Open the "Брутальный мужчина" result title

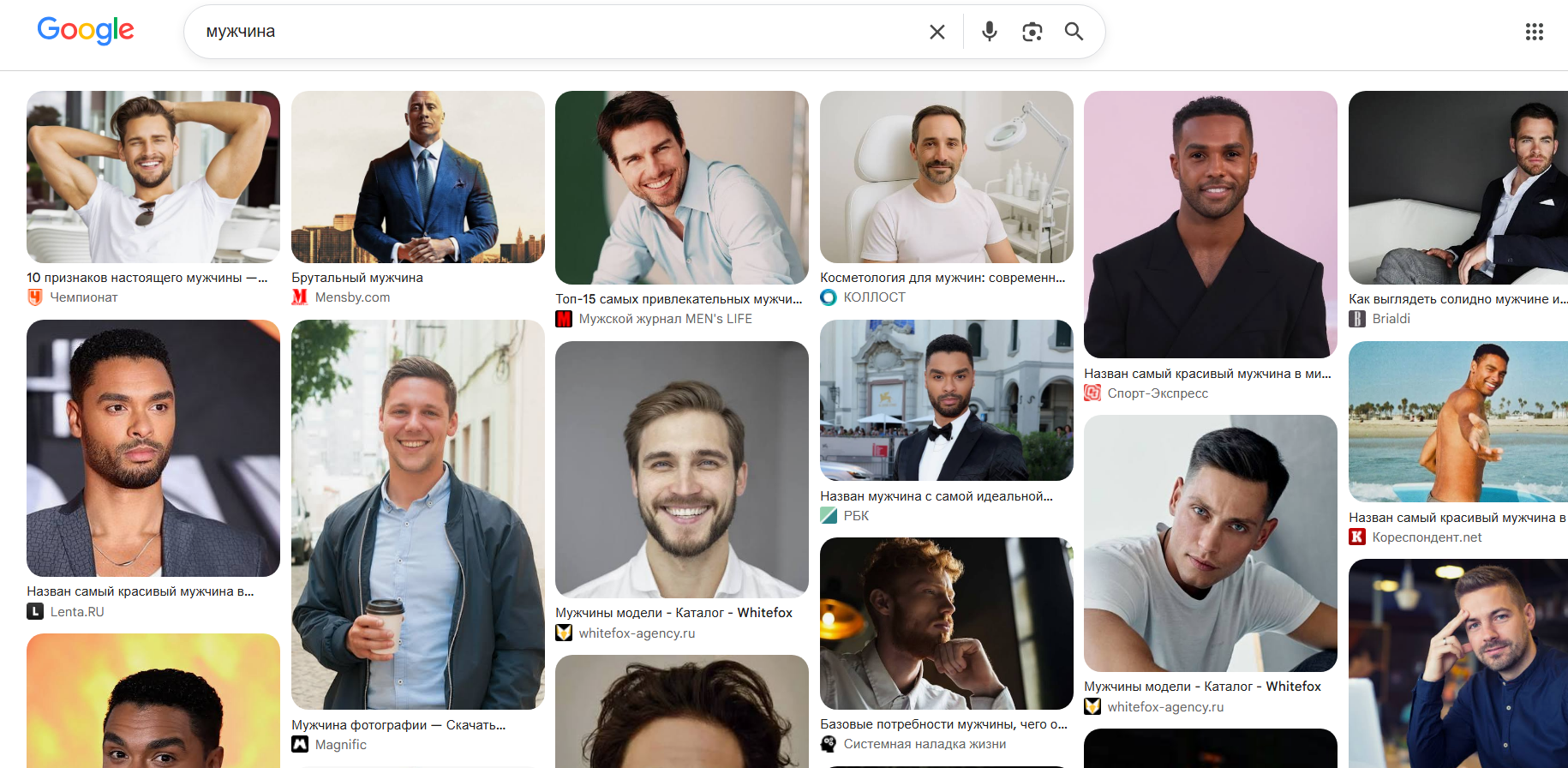coord(357,278)
